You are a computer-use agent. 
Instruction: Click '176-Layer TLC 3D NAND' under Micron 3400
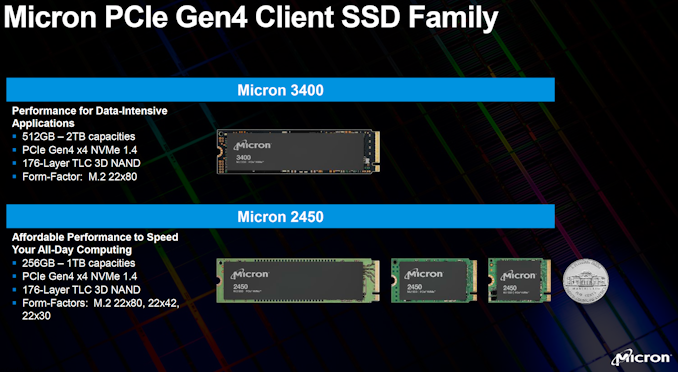click(81, 163)
